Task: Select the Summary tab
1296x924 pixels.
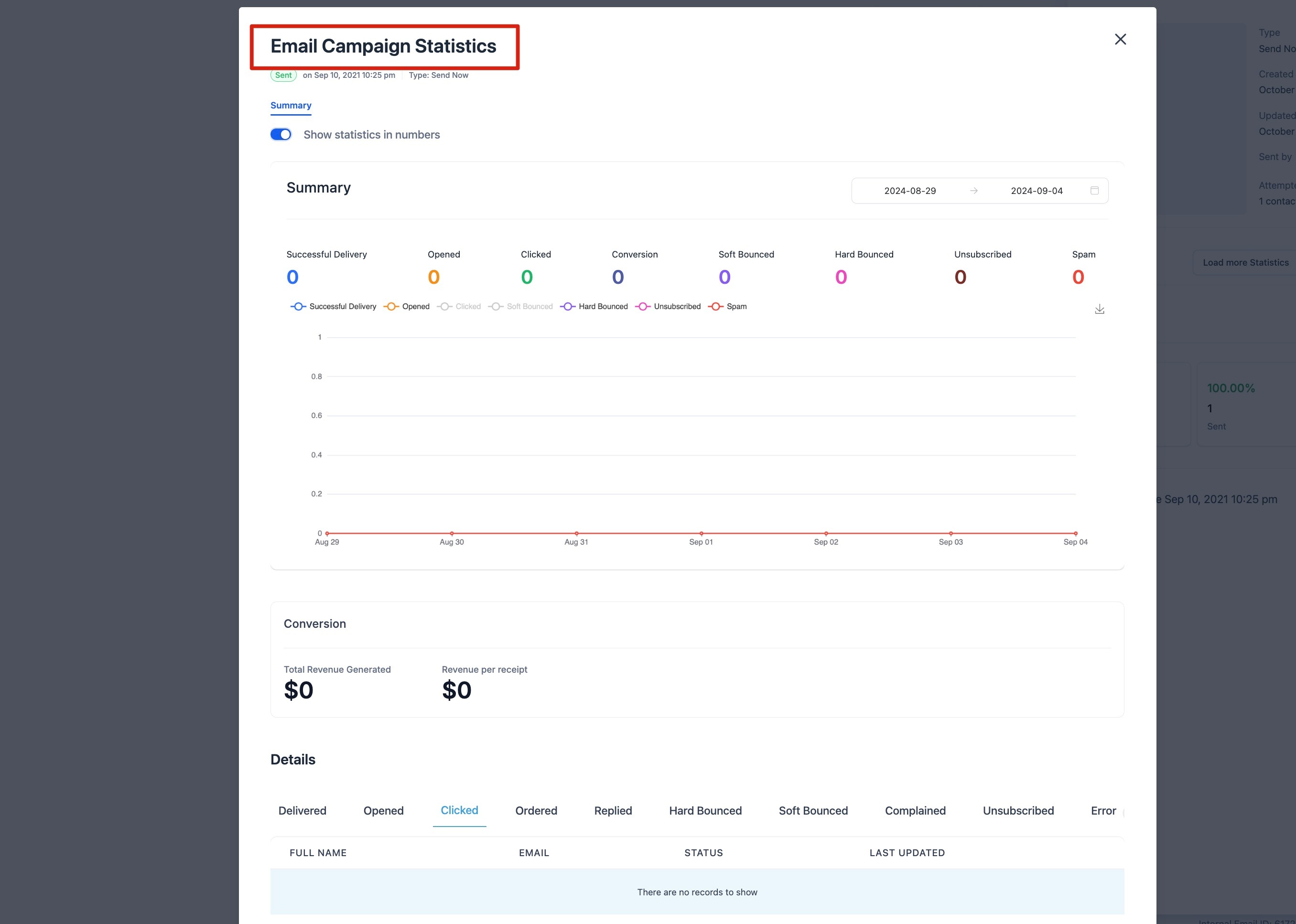Action: [291, 106]
